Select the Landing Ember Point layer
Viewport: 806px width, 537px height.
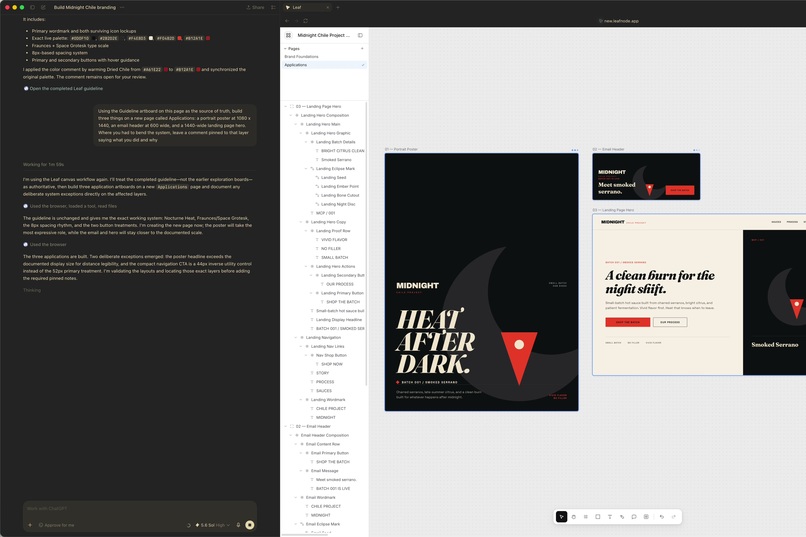pos(337,187)
